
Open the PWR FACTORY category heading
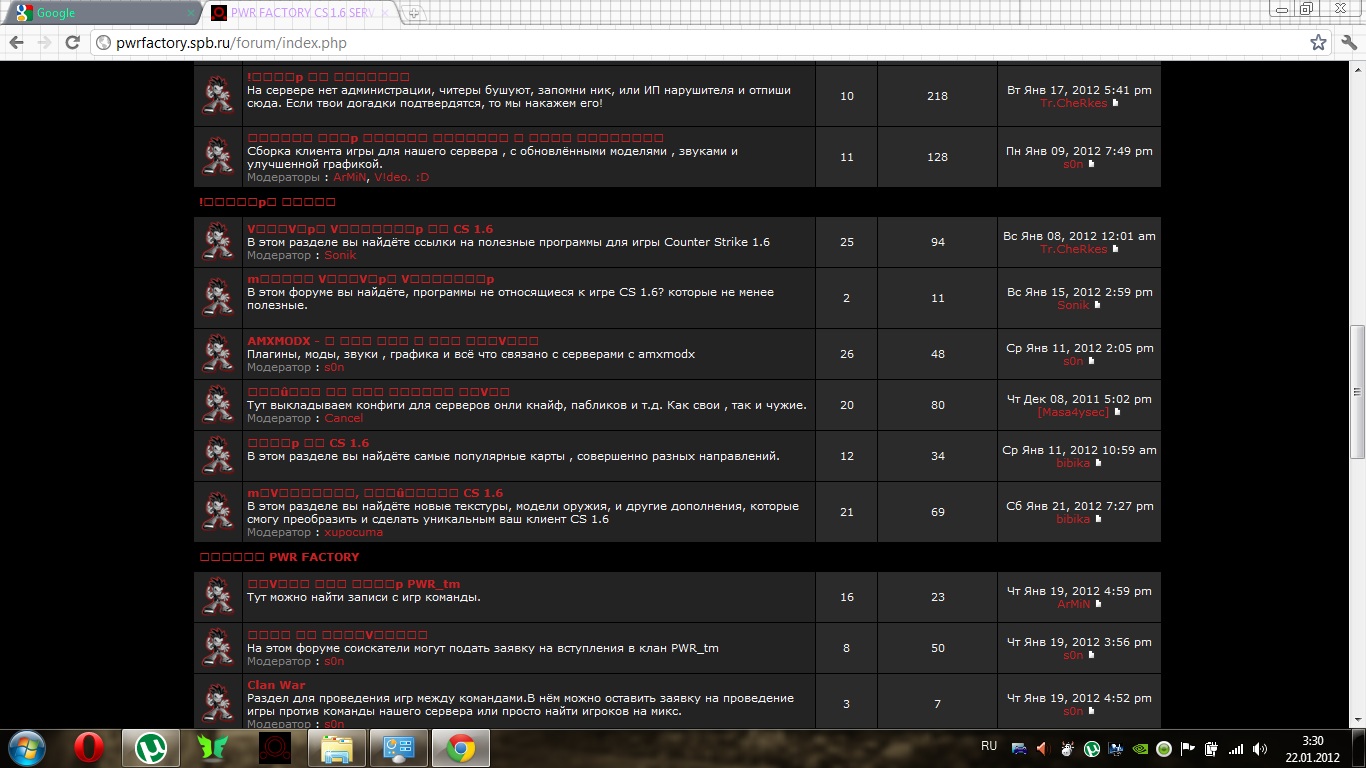pyautogui.click(x=279, y=557)
